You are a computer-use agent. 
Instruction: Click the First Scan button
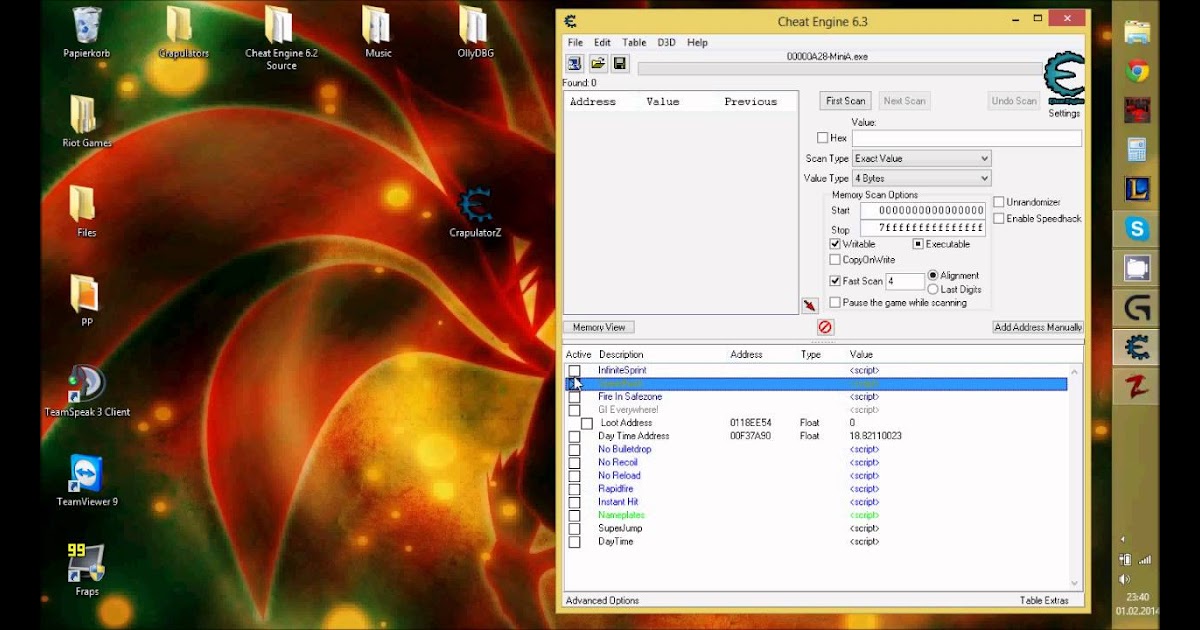(x=846, y=101)
